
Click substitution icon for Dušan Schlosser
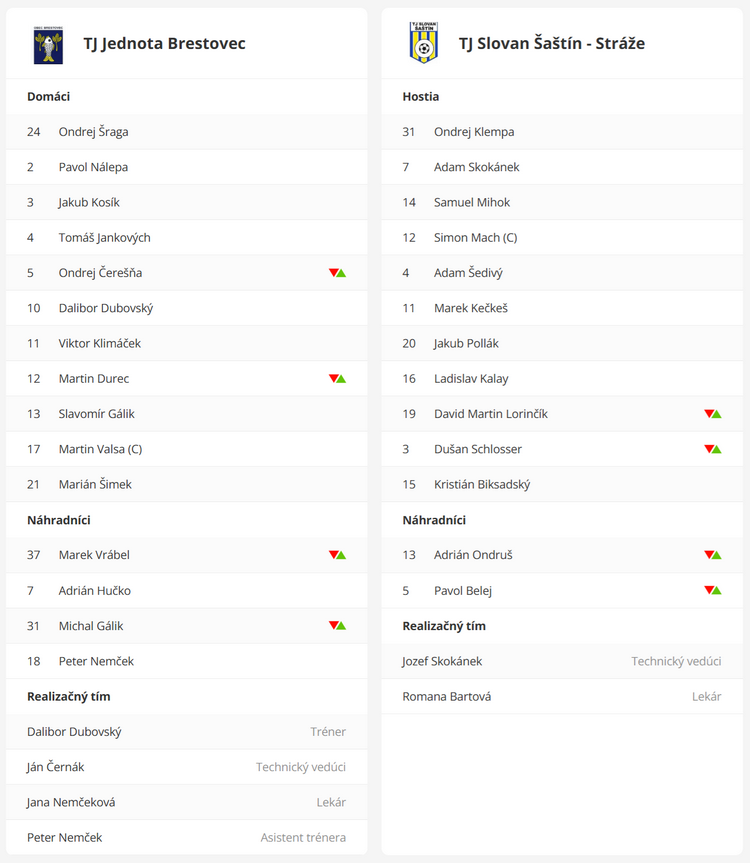713,449
